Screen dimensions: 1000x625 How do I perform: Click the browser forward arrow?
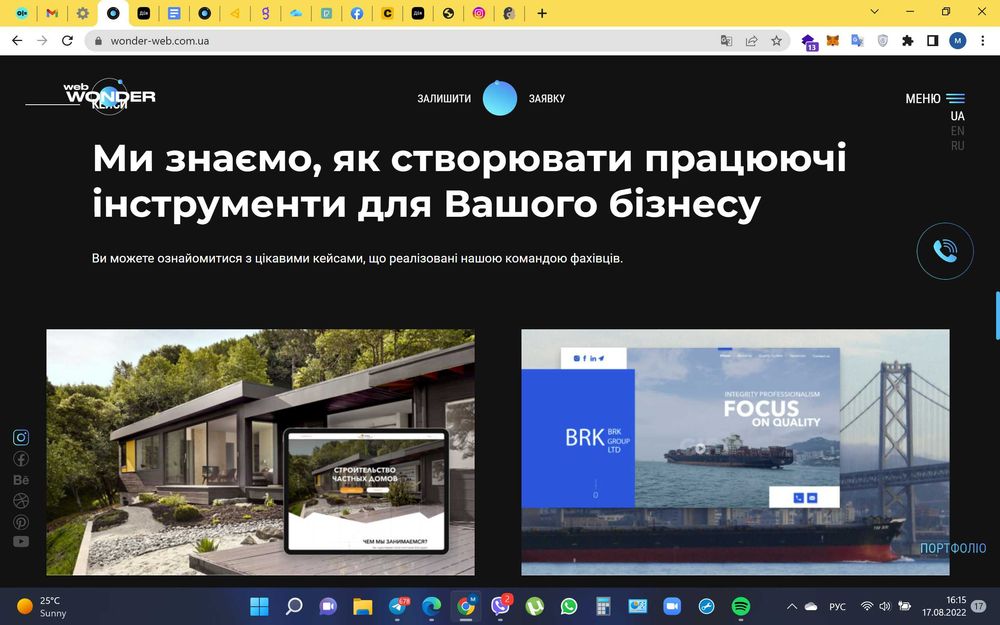42,41
